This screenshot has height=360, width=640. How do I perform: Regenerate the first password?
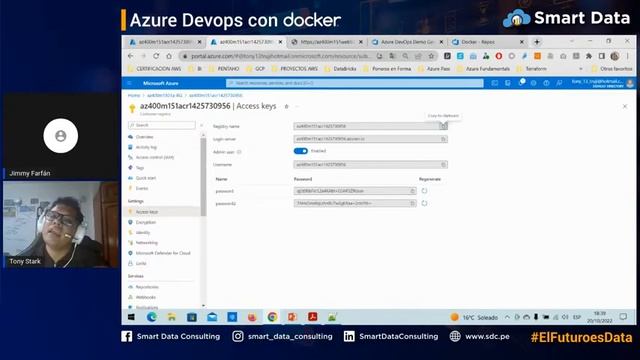click(x=424, y=191)
